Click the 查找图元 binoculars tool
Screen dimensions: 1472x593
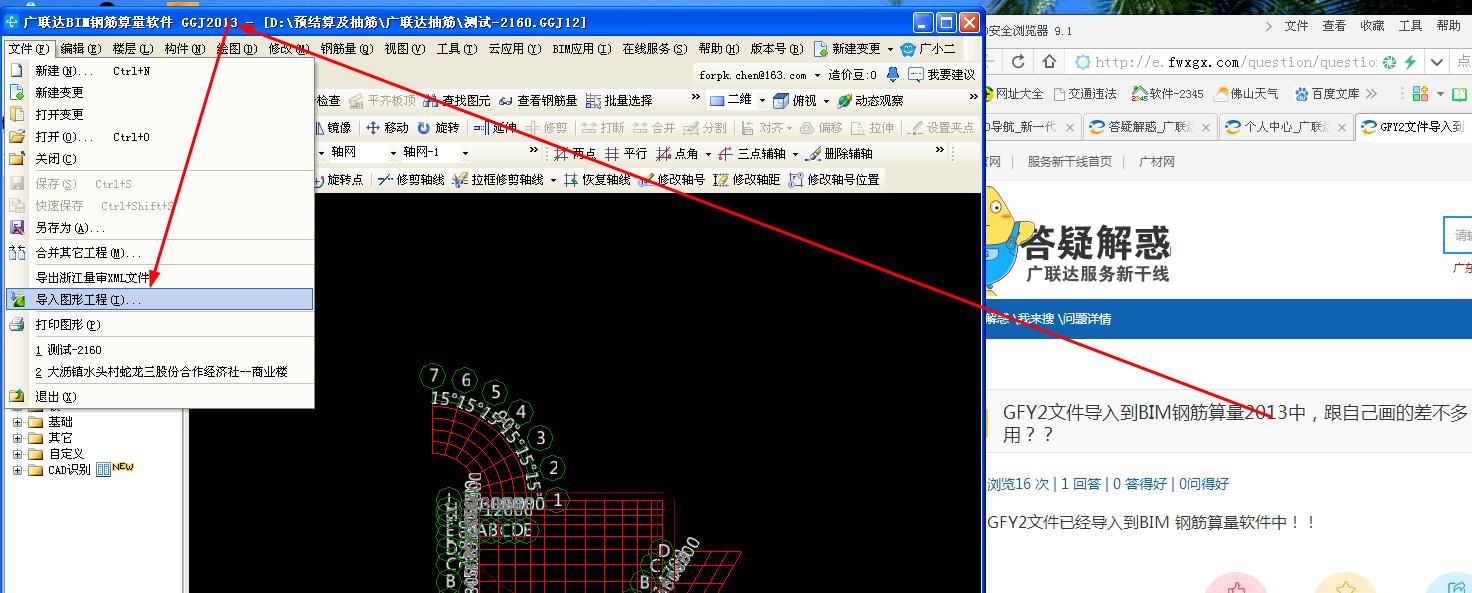point(457,100)
